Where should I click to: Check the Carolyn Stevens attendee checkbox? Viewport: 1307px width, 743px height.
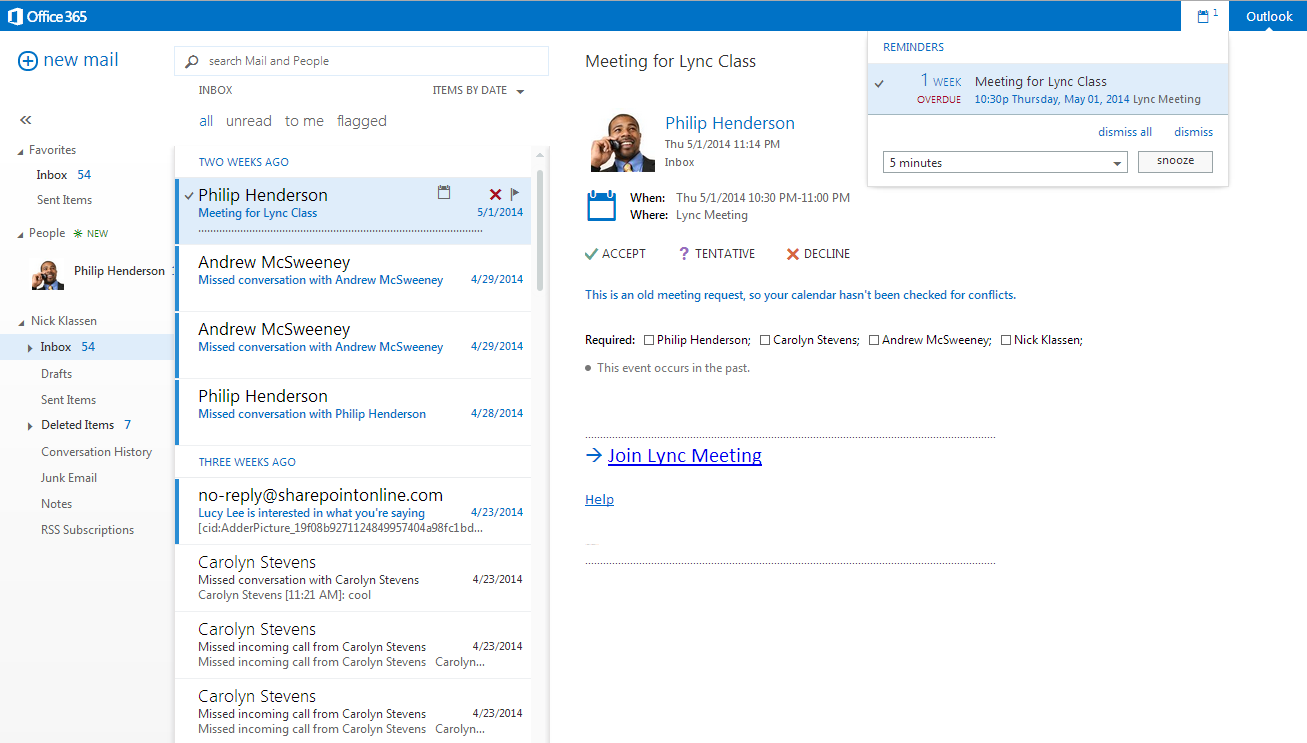click(x=765, y=340)
